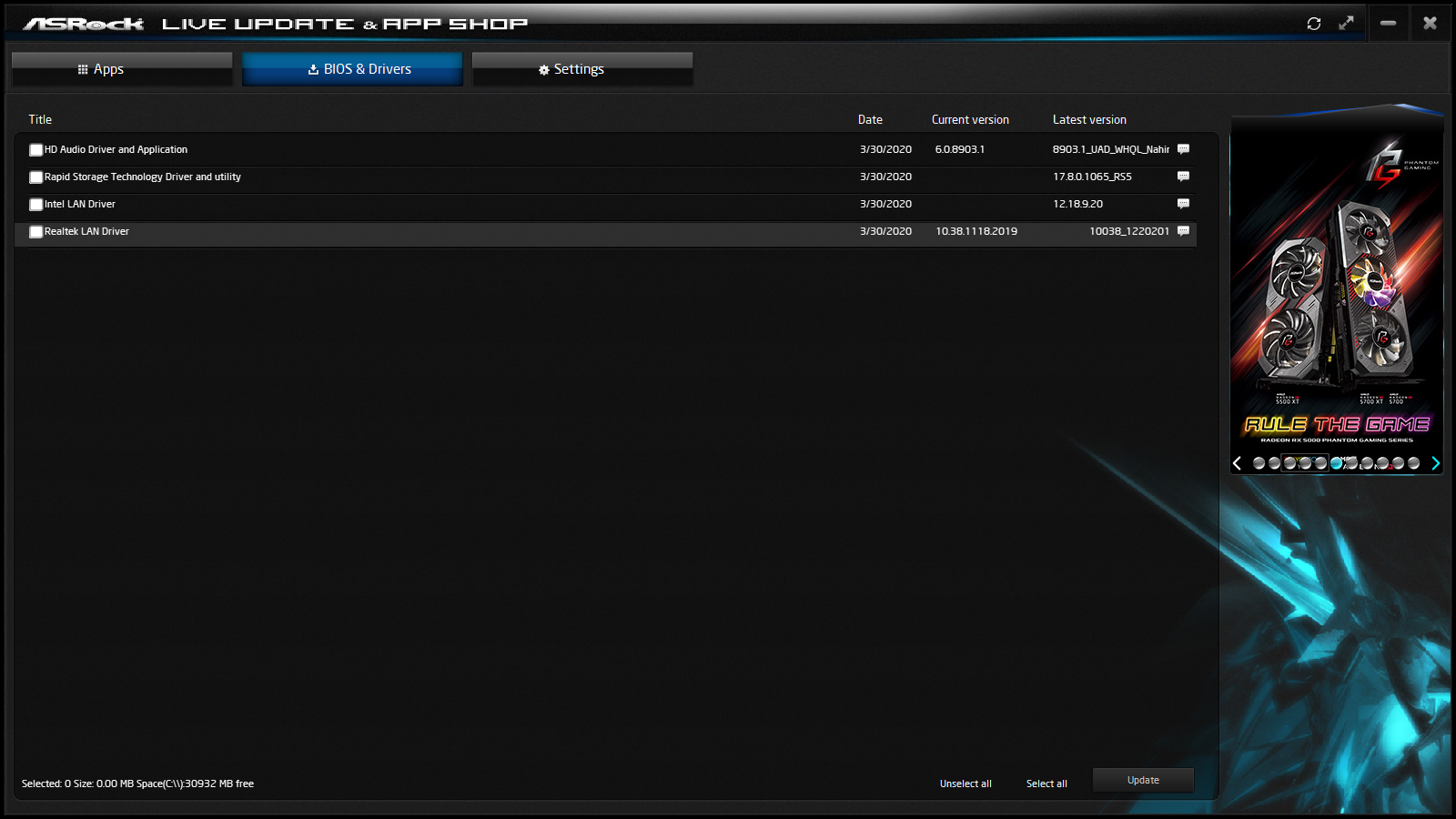Select the 'HD Audio Driver and Application' title
Viewport: 1456px width, 819px height.
click(116, 149)
